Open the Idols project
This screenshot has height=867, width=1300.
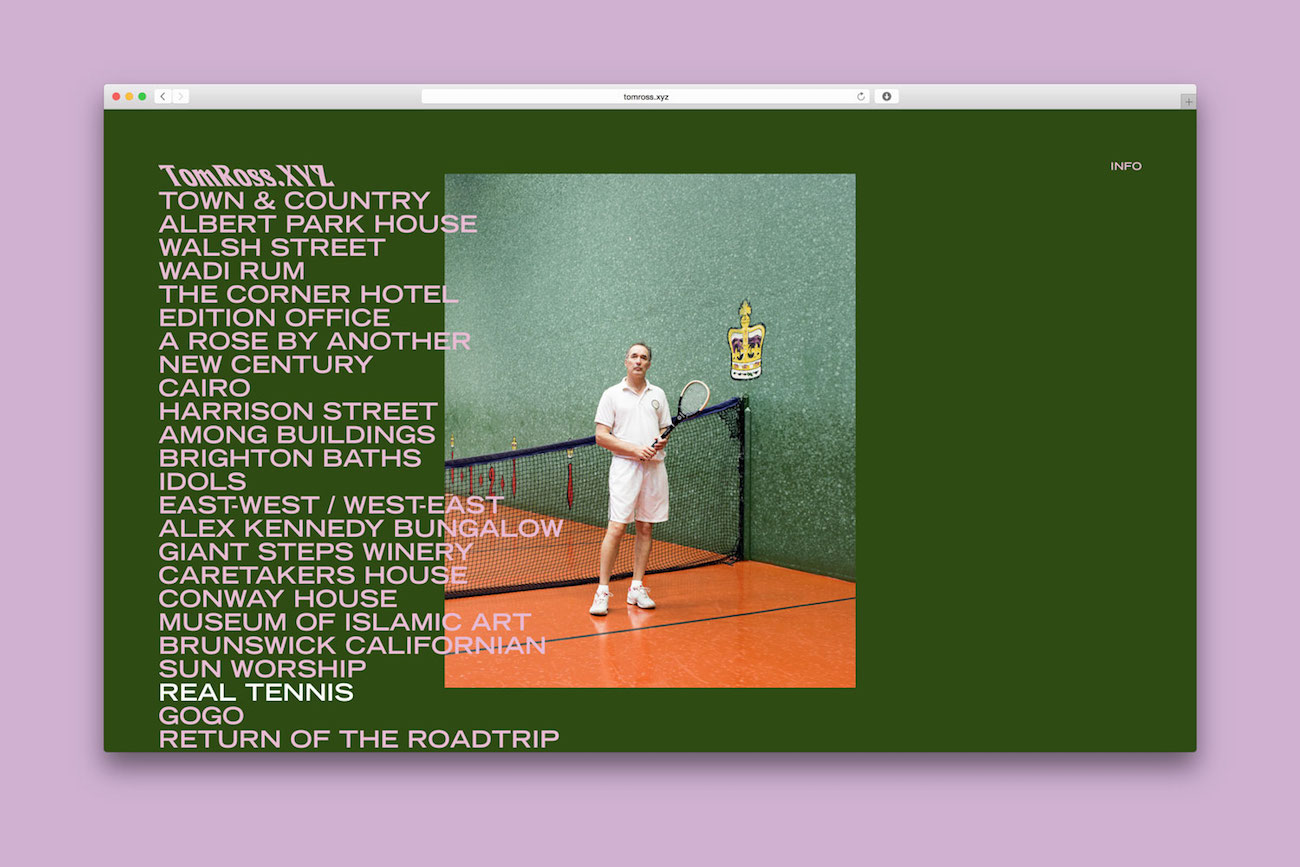[x=202, y=482]
